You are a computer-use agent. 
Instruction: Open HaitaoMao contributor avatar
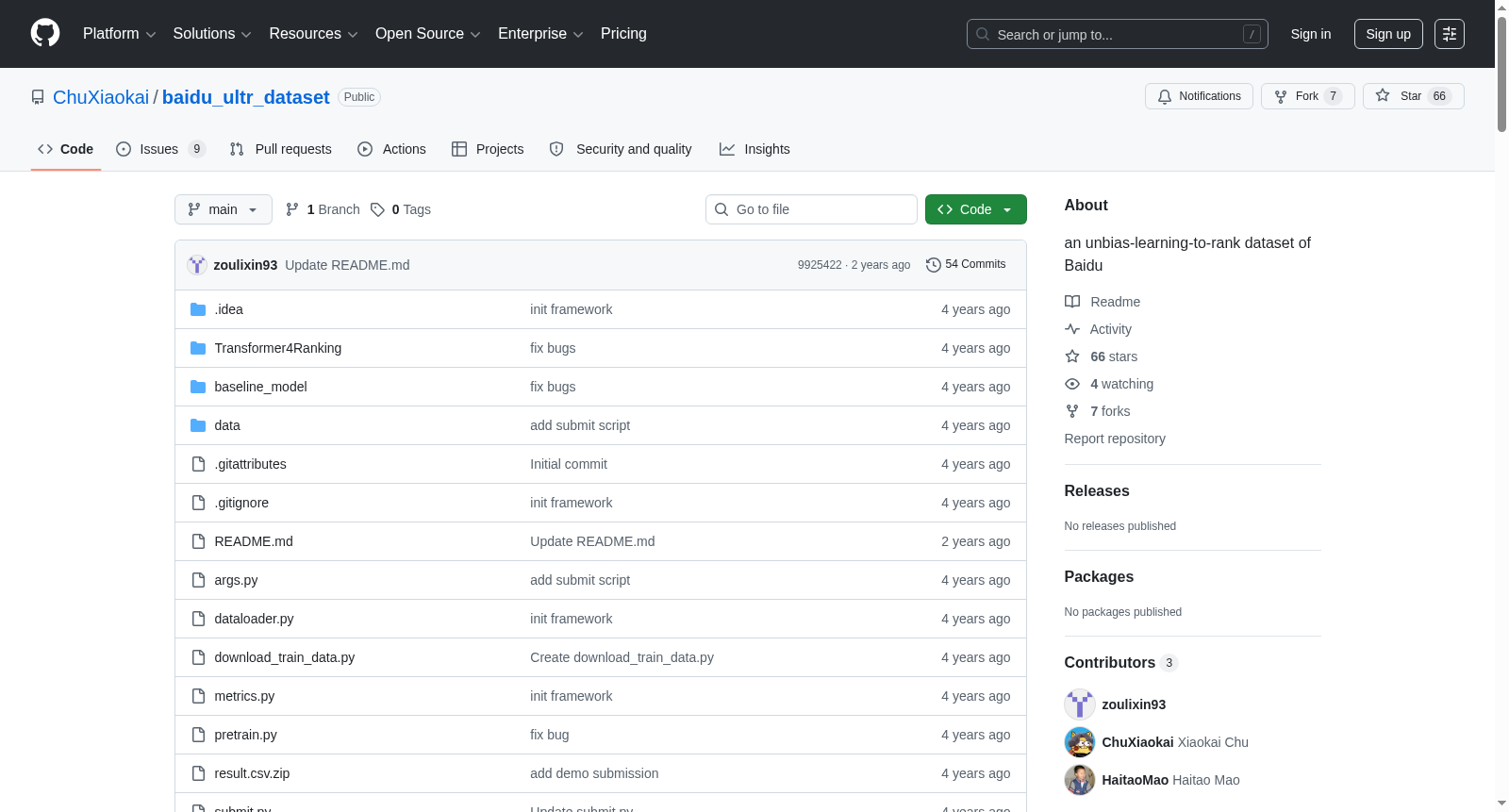click(1080, 780)
